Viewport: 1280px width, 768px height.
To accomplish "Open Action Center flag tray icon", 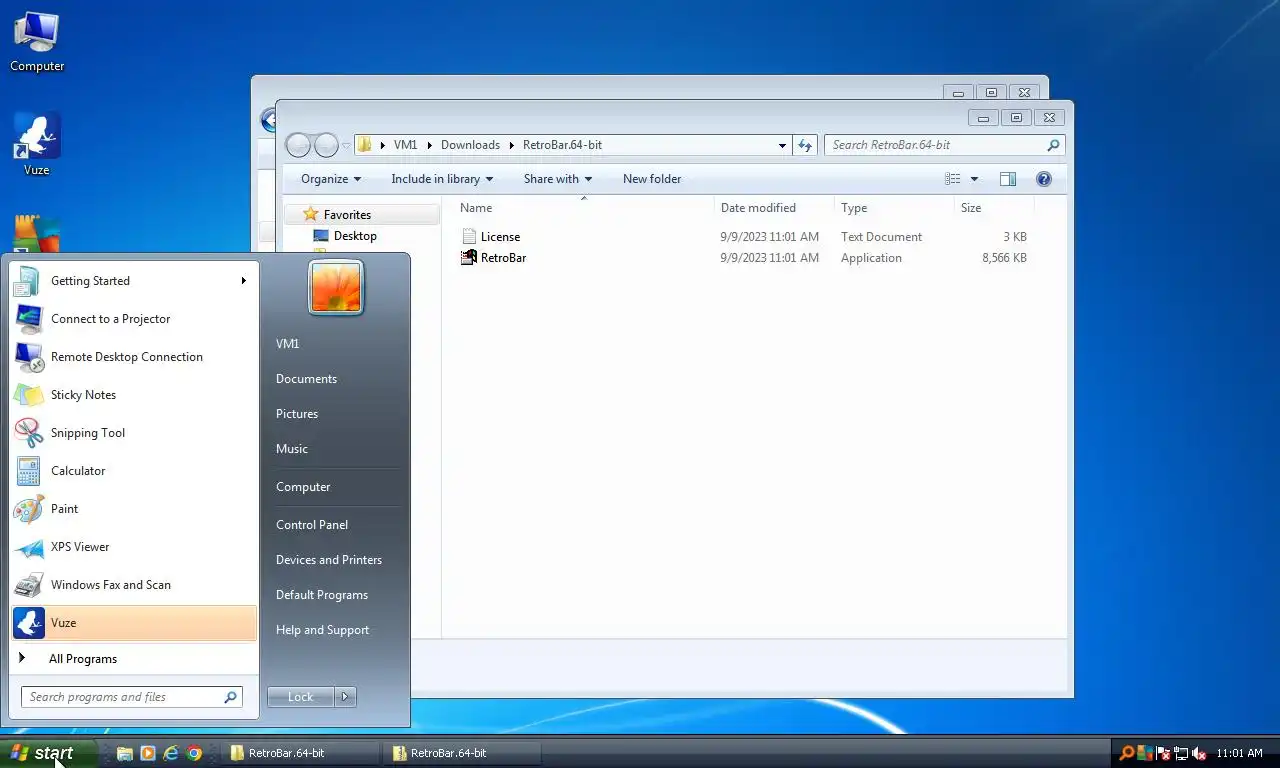I will coord(1163,753).
